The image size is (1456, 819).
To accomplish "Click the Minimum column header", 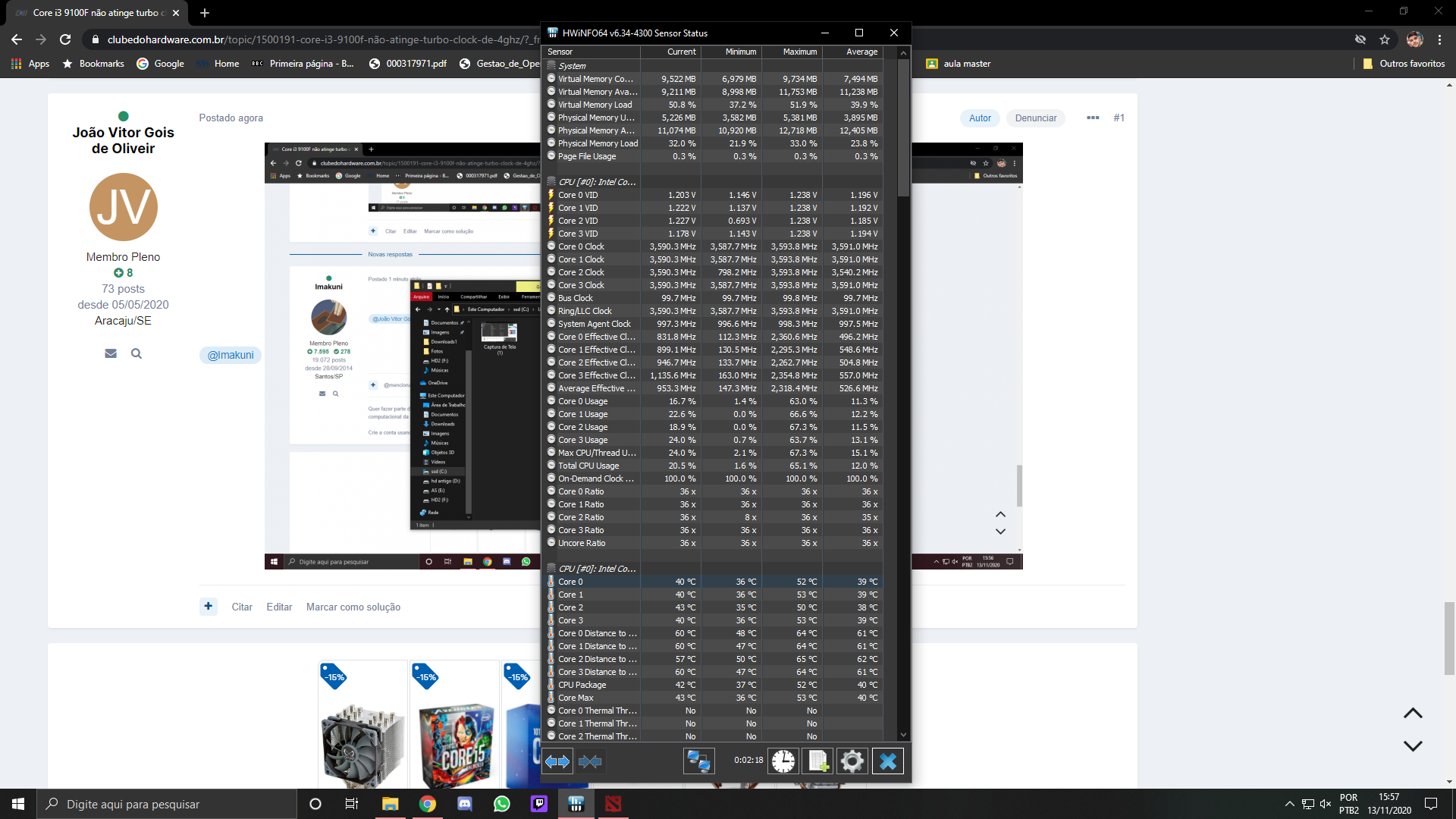I will [731, 52].
